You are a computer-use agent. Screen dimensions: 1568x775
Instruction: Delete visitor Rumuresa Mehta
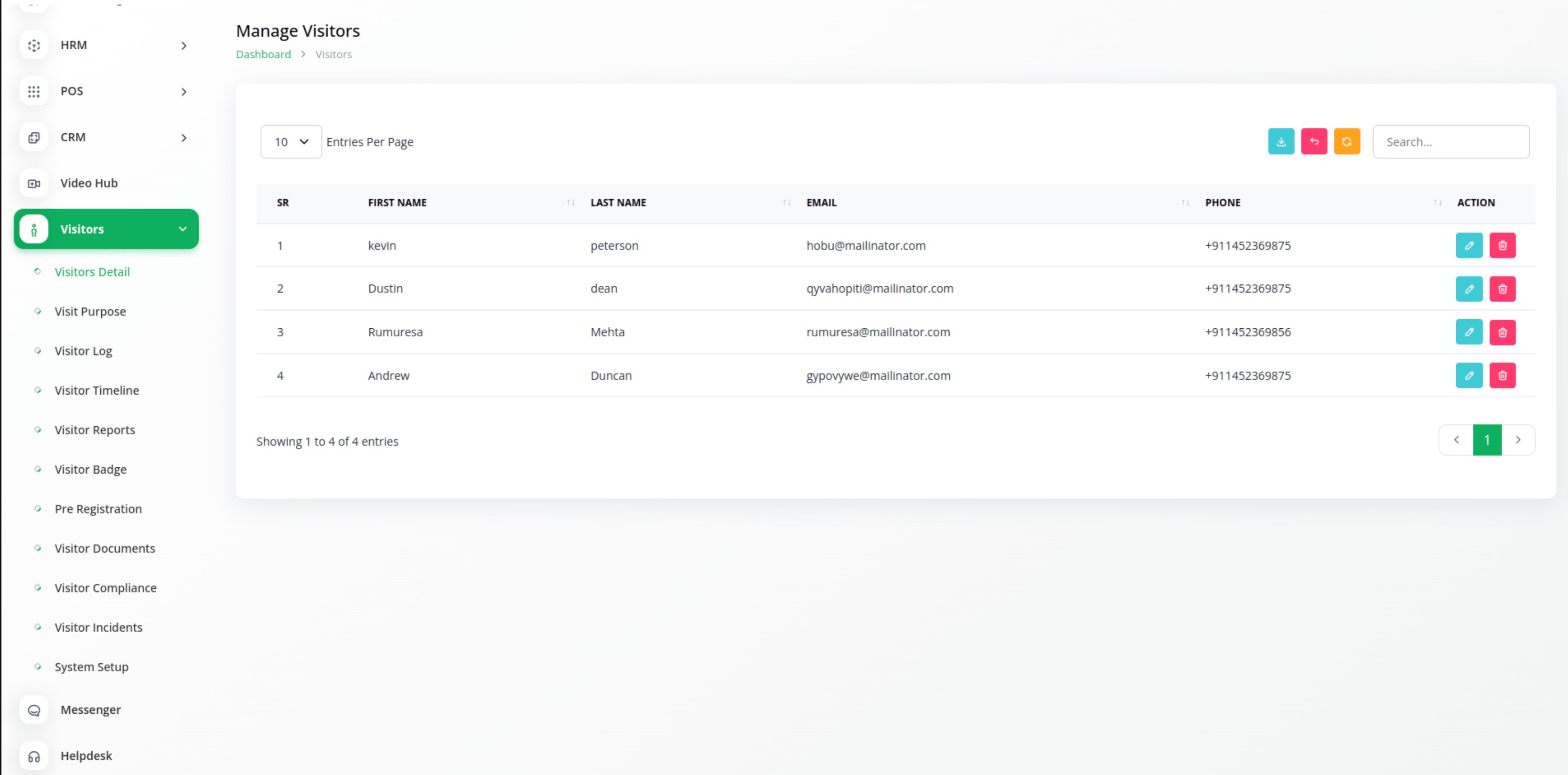pyautogui.click(x=1502, y=333)
